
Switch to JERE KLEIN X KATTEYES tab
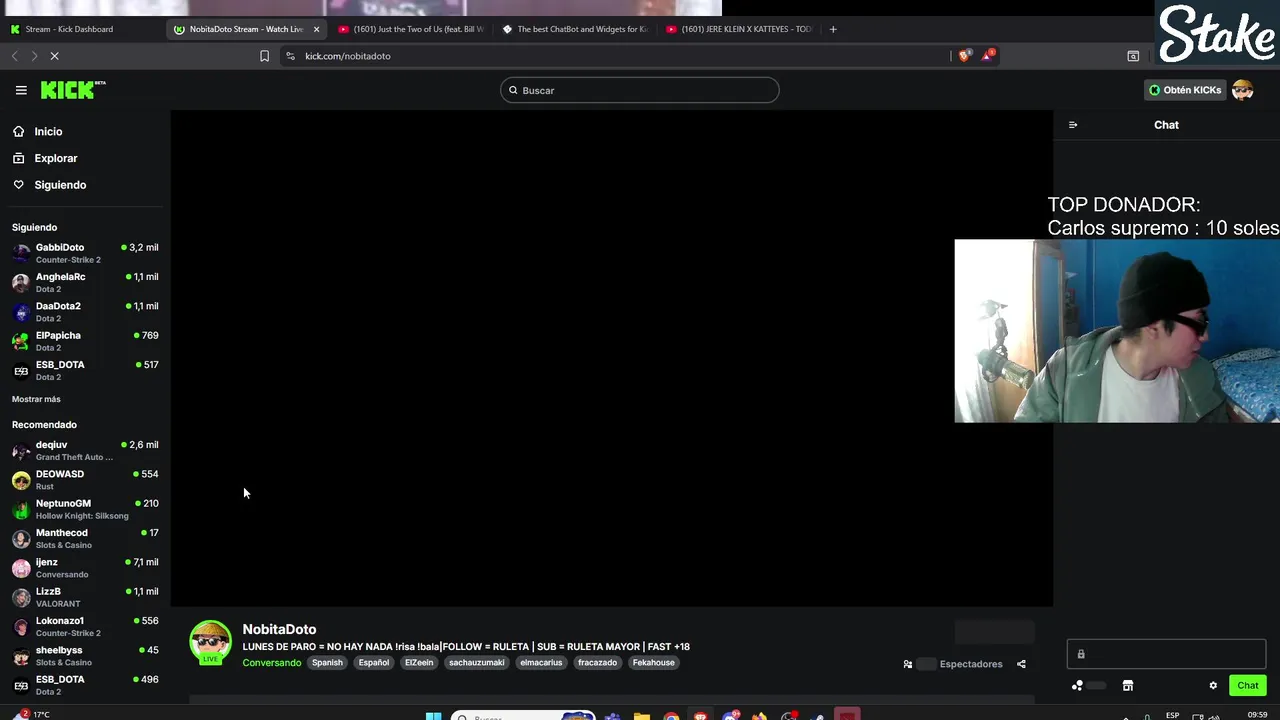pyautogui.click(x=739, y=29)
